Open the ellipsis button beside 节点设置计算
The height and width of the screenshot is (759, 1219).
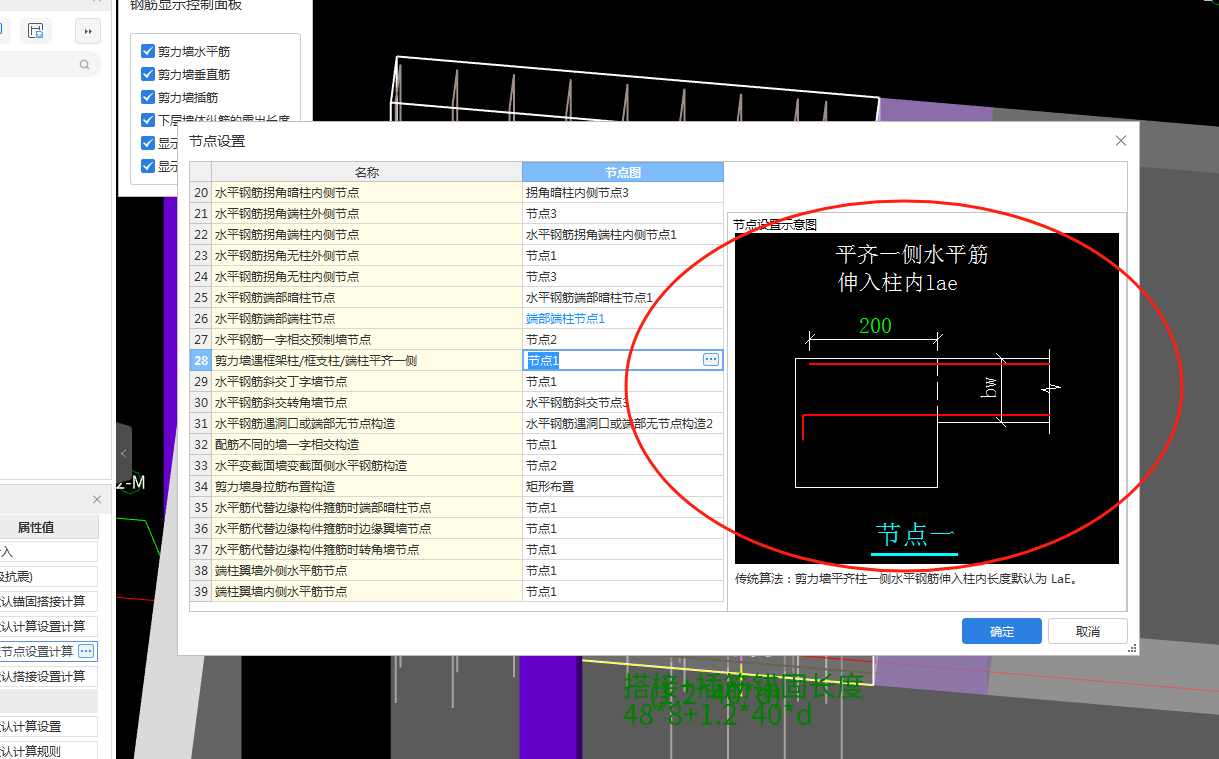[x=86, y=651]
